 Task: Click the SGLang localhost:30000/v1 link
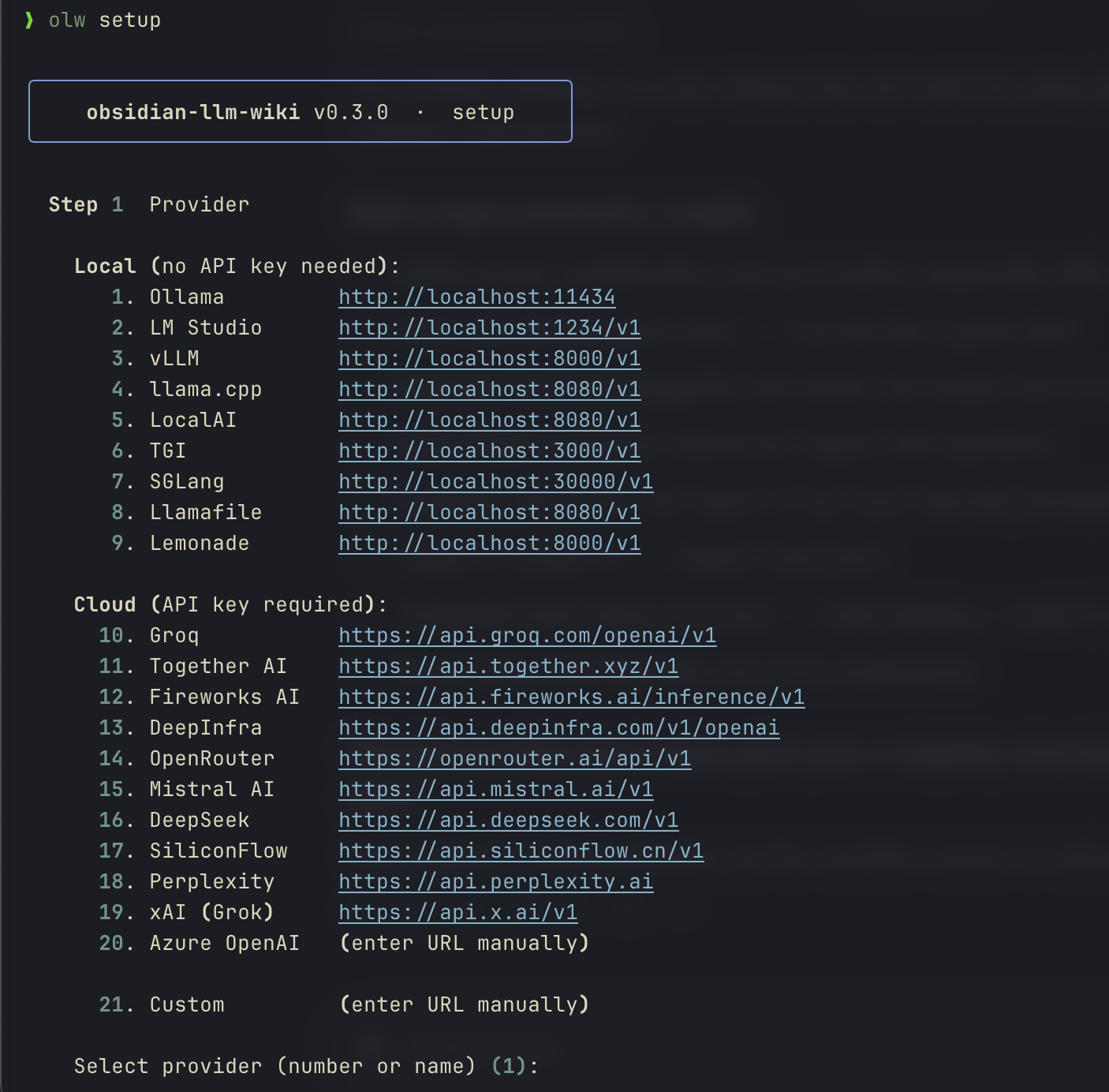tap(495, 482)
